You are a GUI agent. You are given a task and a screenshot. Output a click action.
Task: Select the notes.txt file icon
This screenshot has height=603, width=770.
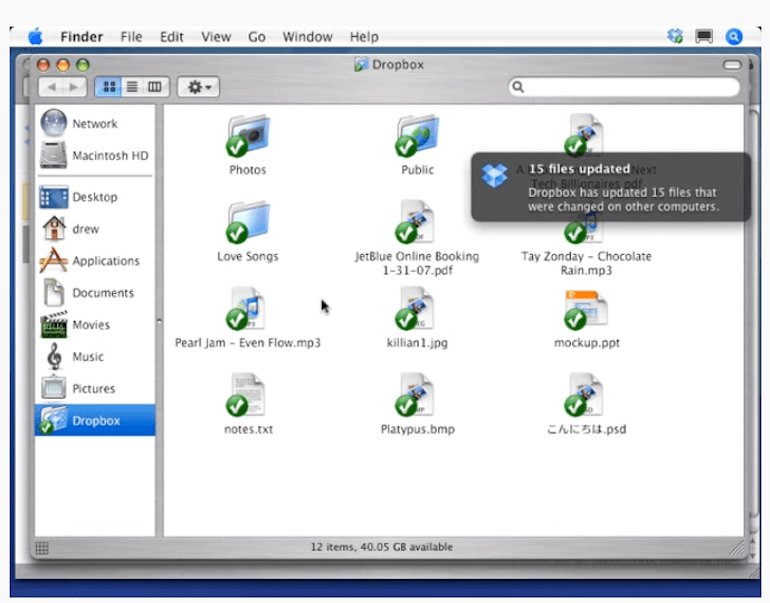point(246,395)
